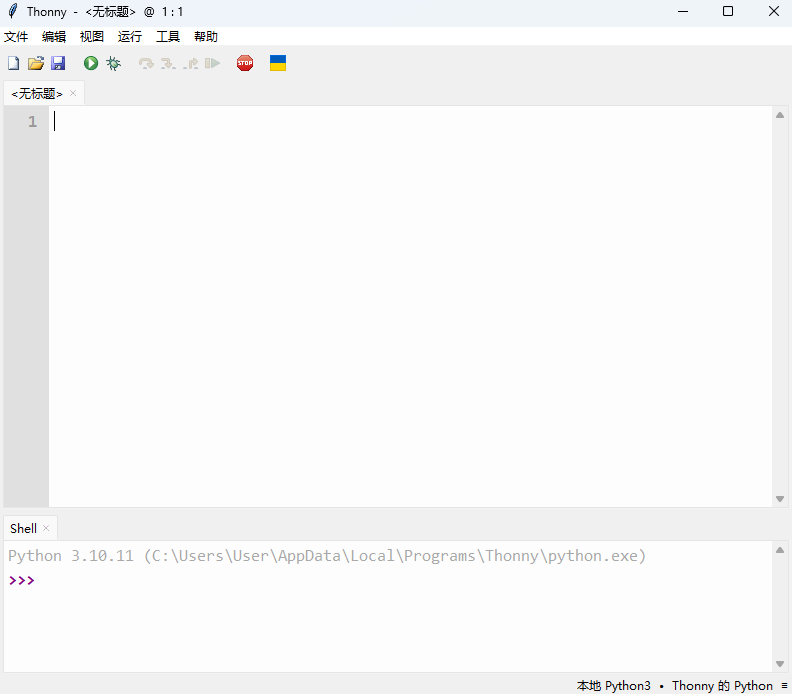This screenshot has width=792, height=694.
Task: Click the Step over debug icon
Action: 146,63
